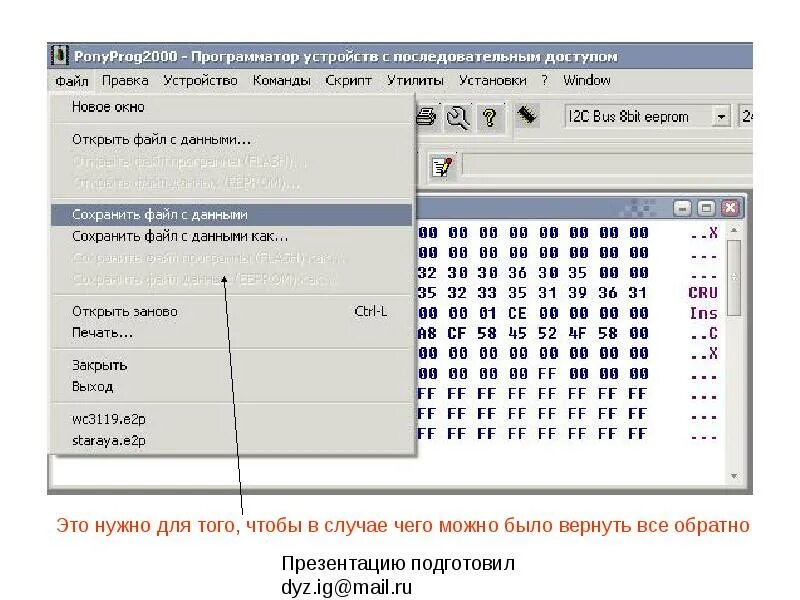Click the question mark help icon
This screenshot has height=600, width=800.
tap(490, 117)
